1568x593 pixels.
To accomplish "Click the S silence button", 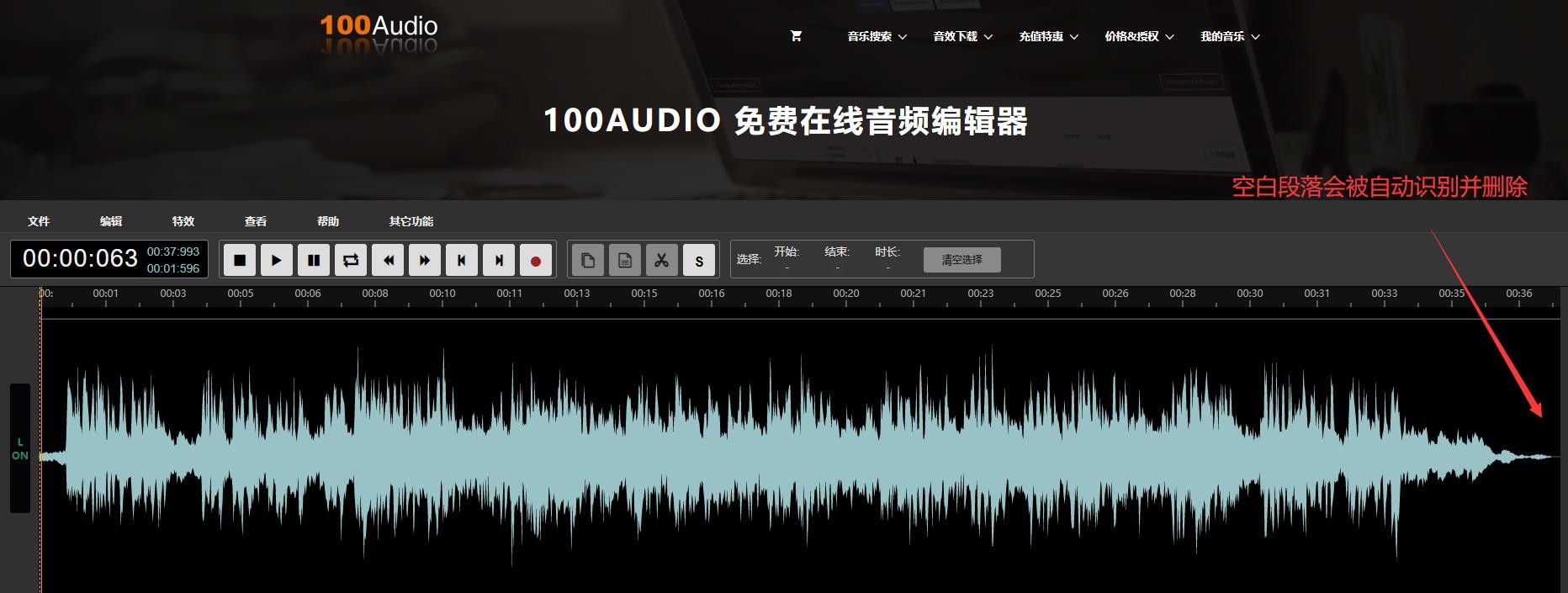I will 699,260.
